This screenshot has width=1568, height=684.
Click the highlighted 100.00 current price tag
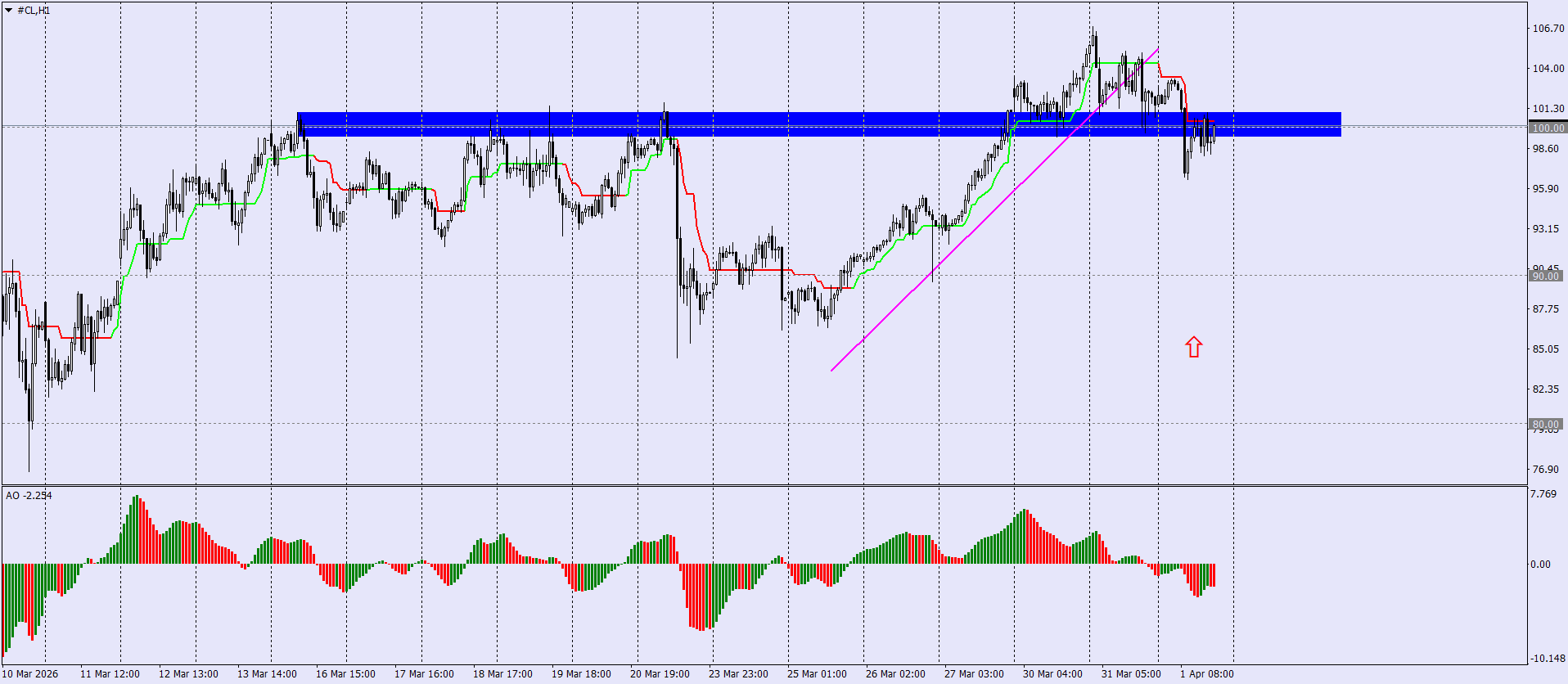click(1548, 128)
